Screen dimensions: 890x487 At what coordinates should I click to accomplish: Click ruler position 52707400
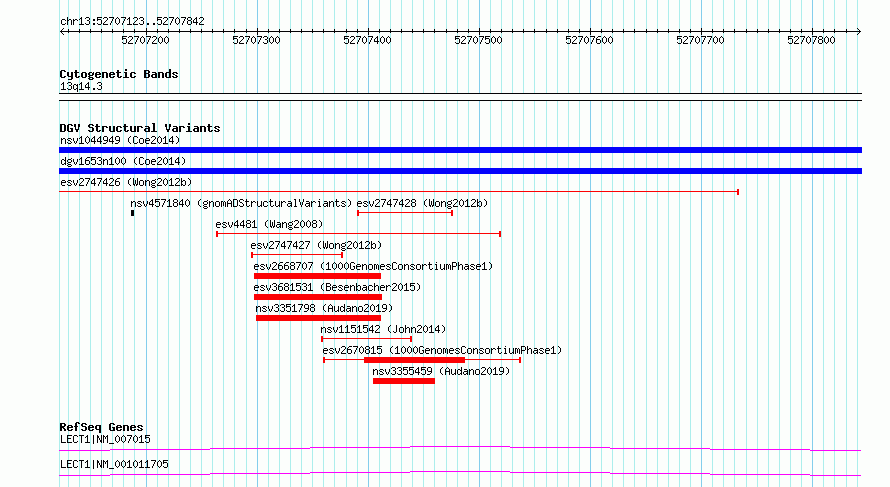367,40
